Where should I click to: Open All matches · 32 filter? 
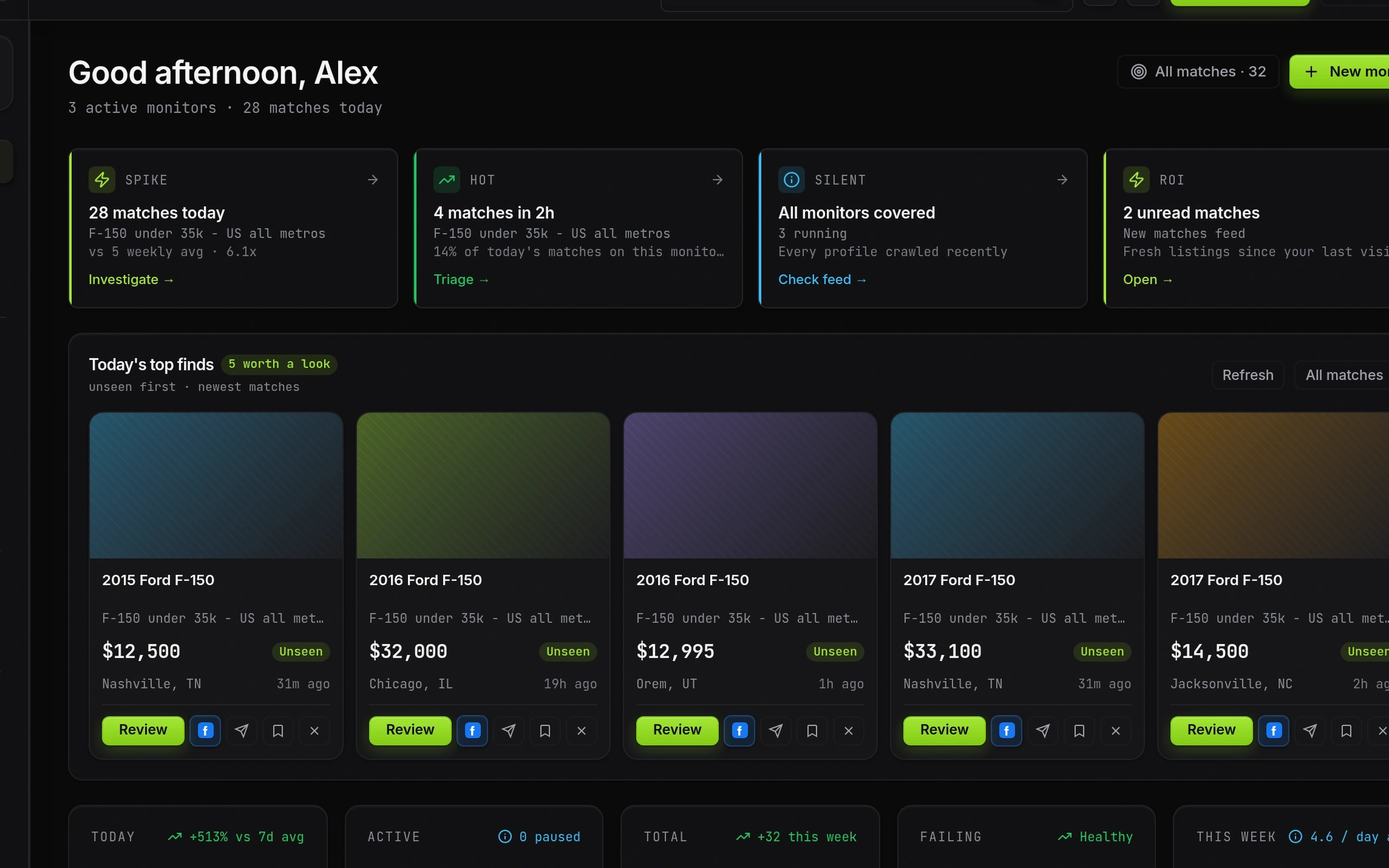coord(1198,72)
